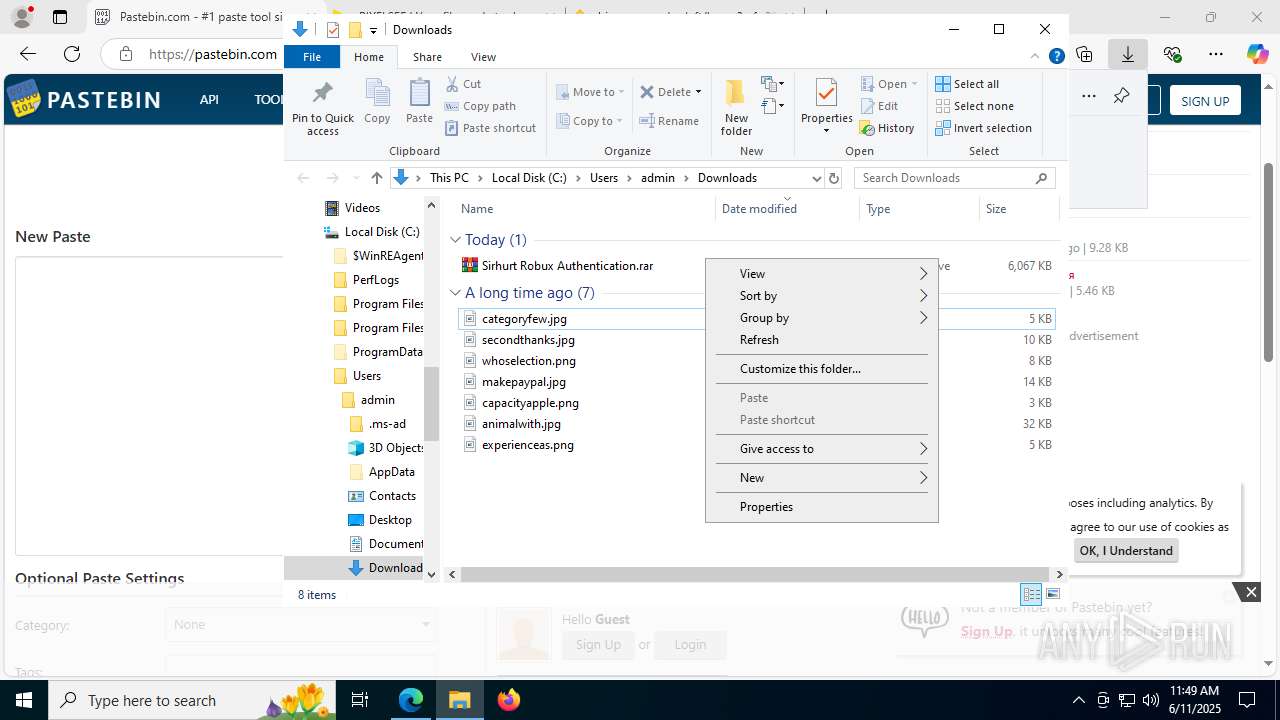1280x720 pixels.
Task: Open the Delete dropdown arrow
Action: [698, 92]
